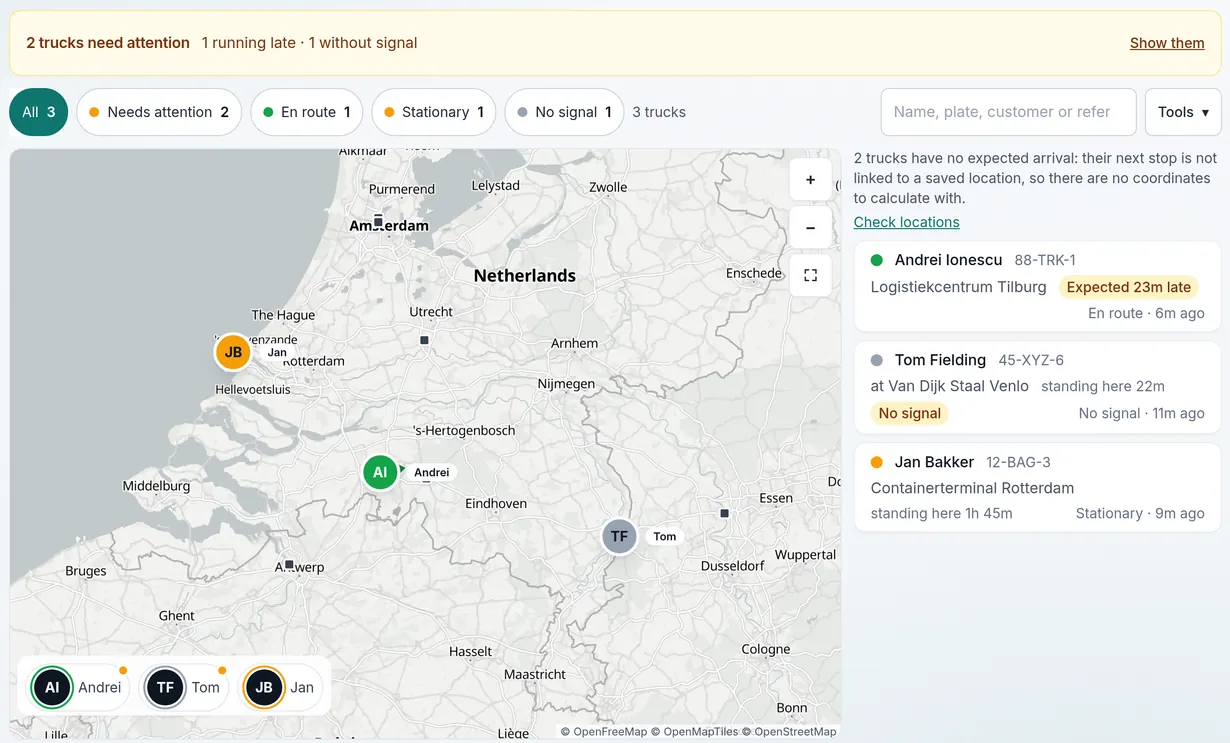Open the map in fullscreen
Screen dimensions: 1230x743
coord(810,275)
